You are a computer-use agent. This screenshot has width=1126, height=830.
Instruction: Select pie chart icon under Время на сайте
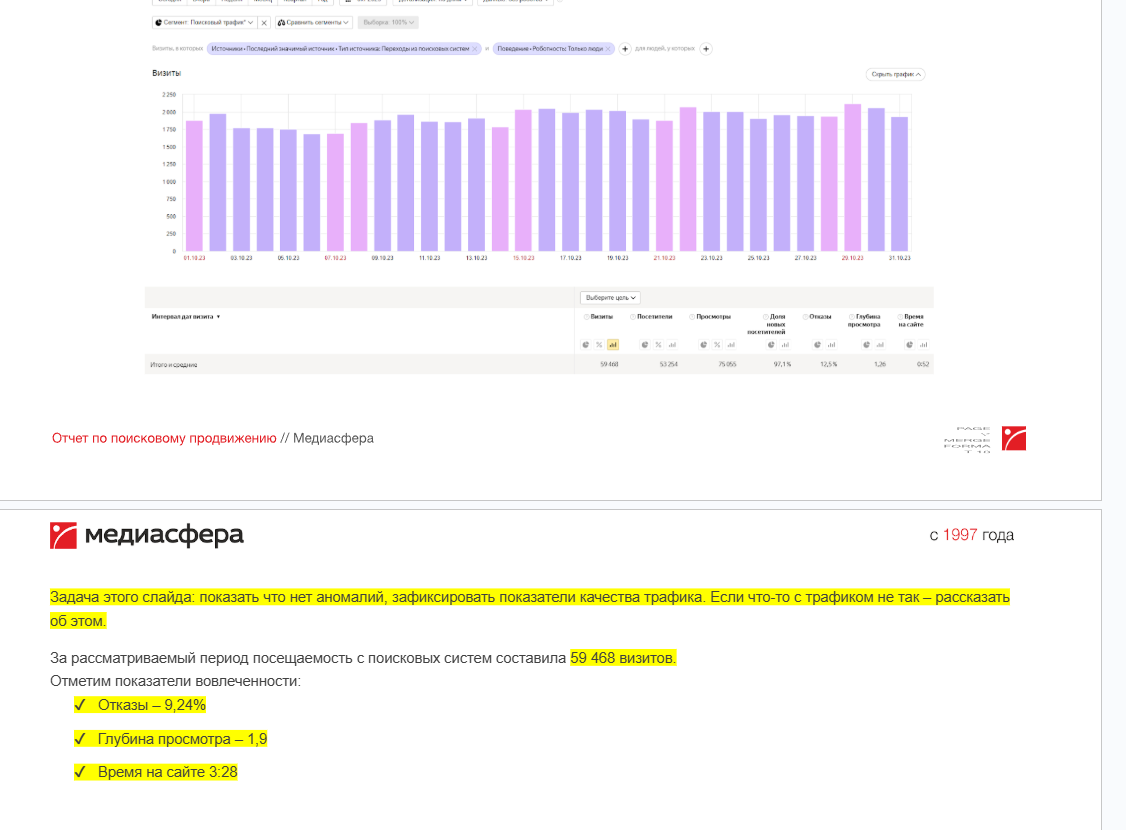[x=910, y=345]
